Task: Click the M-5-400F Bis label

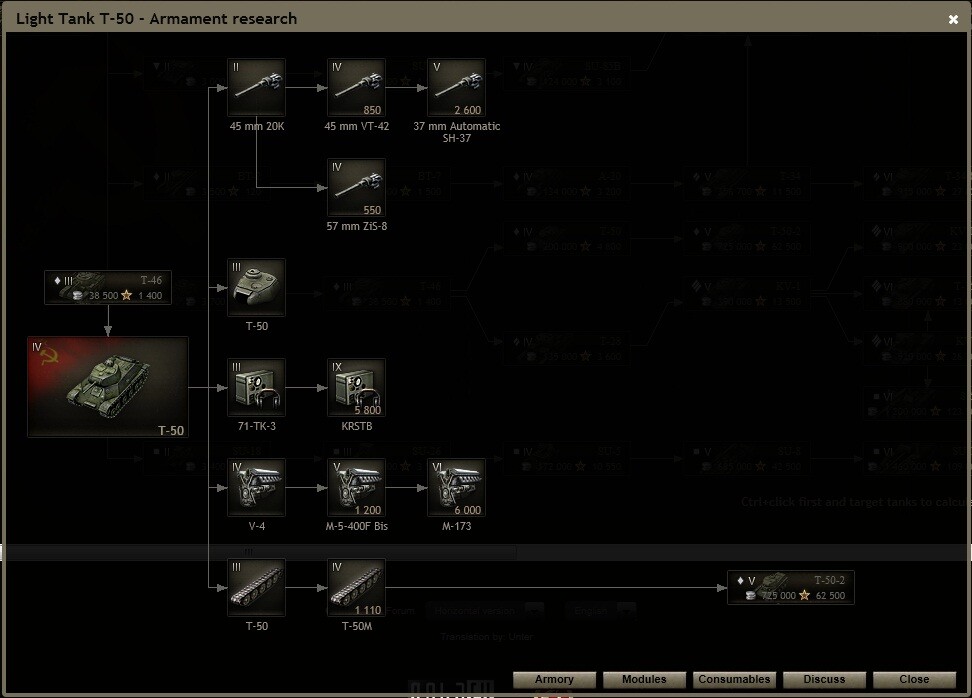Action: 356,526
